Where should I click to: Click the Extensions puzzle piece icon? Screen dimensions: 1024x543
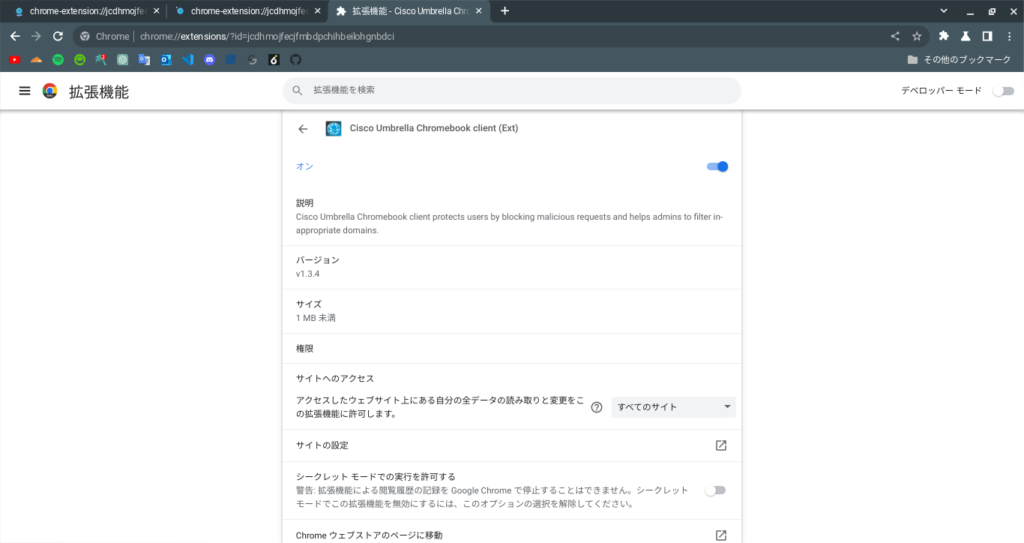coord(943,36)
